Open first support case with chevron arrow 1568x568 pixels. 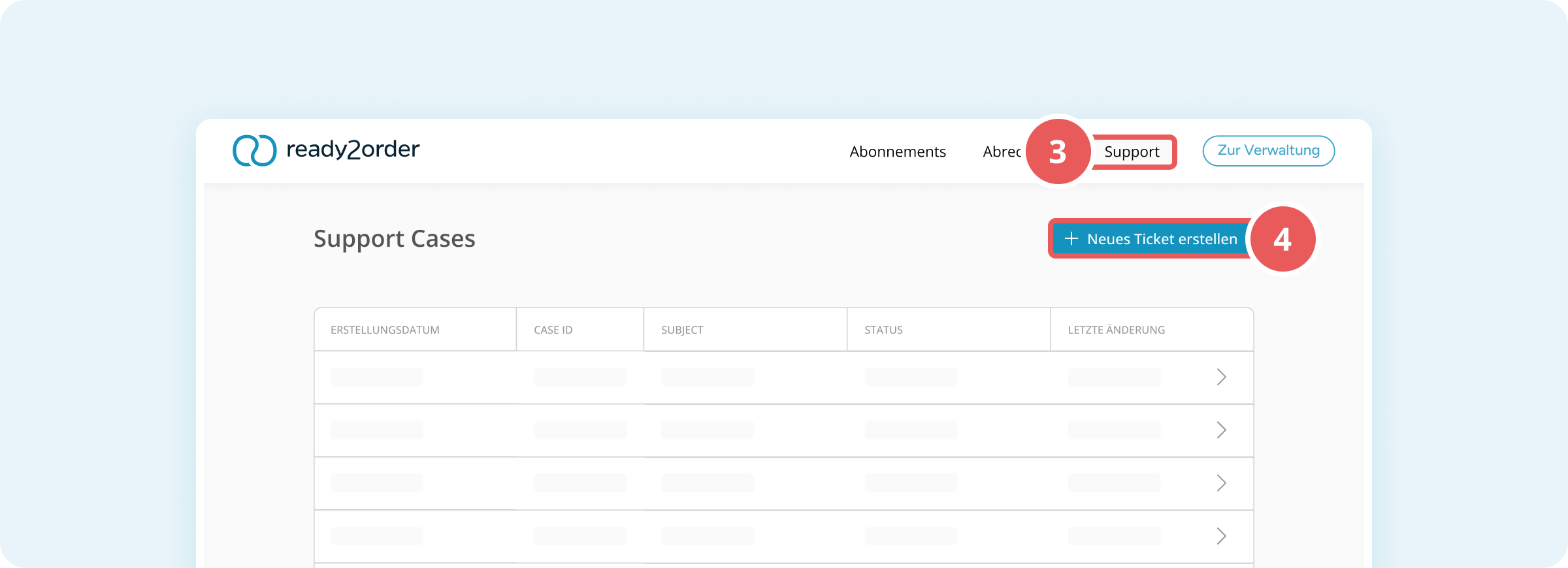click(1221, 377)
